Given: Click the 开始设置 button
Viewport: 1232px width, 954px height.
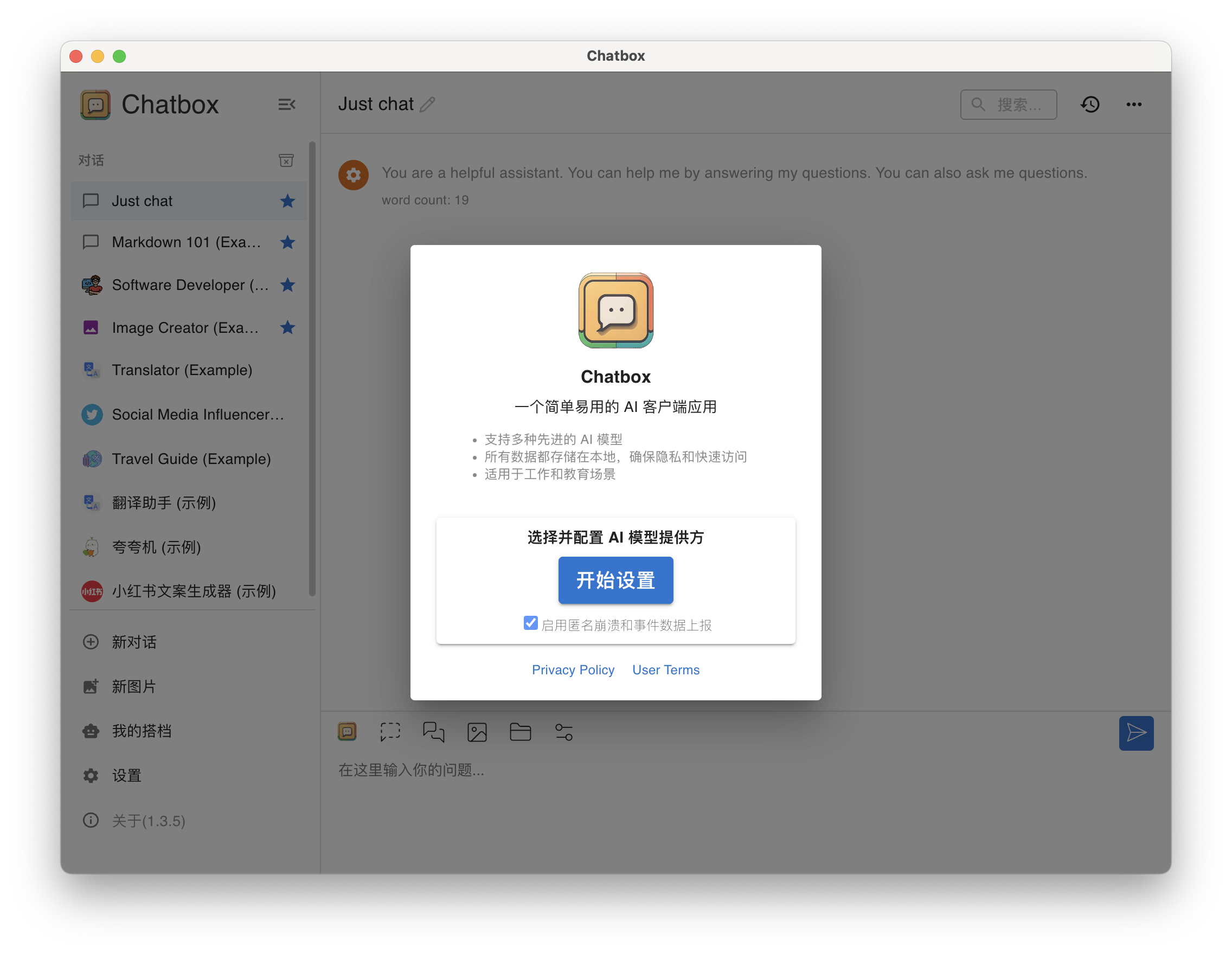Looking at the screenshot, I should point(615,580).
